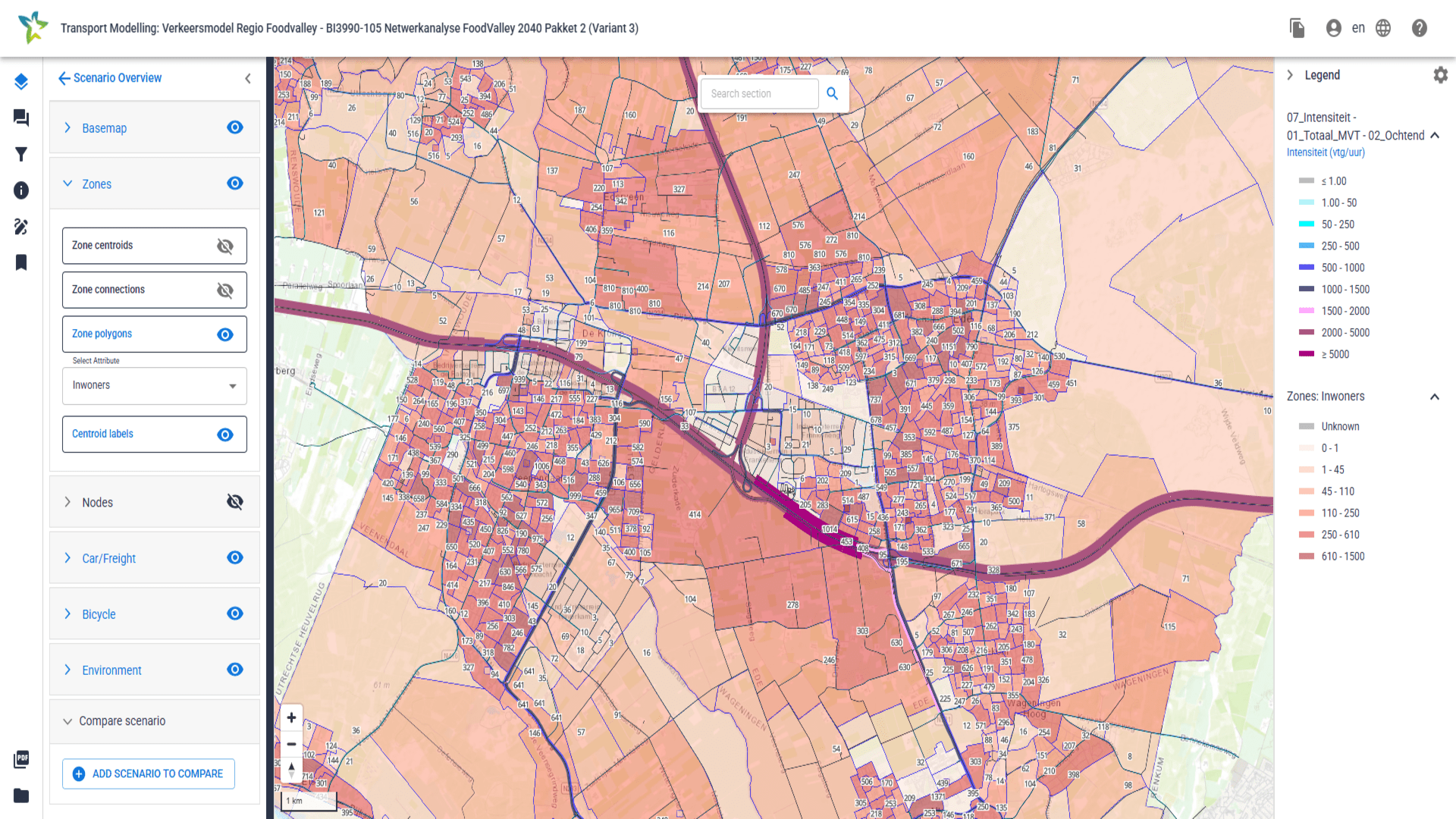Image resolution: width=1456 pixels, height=819 pixels.
Task: Click the help question mark icon
Action: click(1419, 28)
